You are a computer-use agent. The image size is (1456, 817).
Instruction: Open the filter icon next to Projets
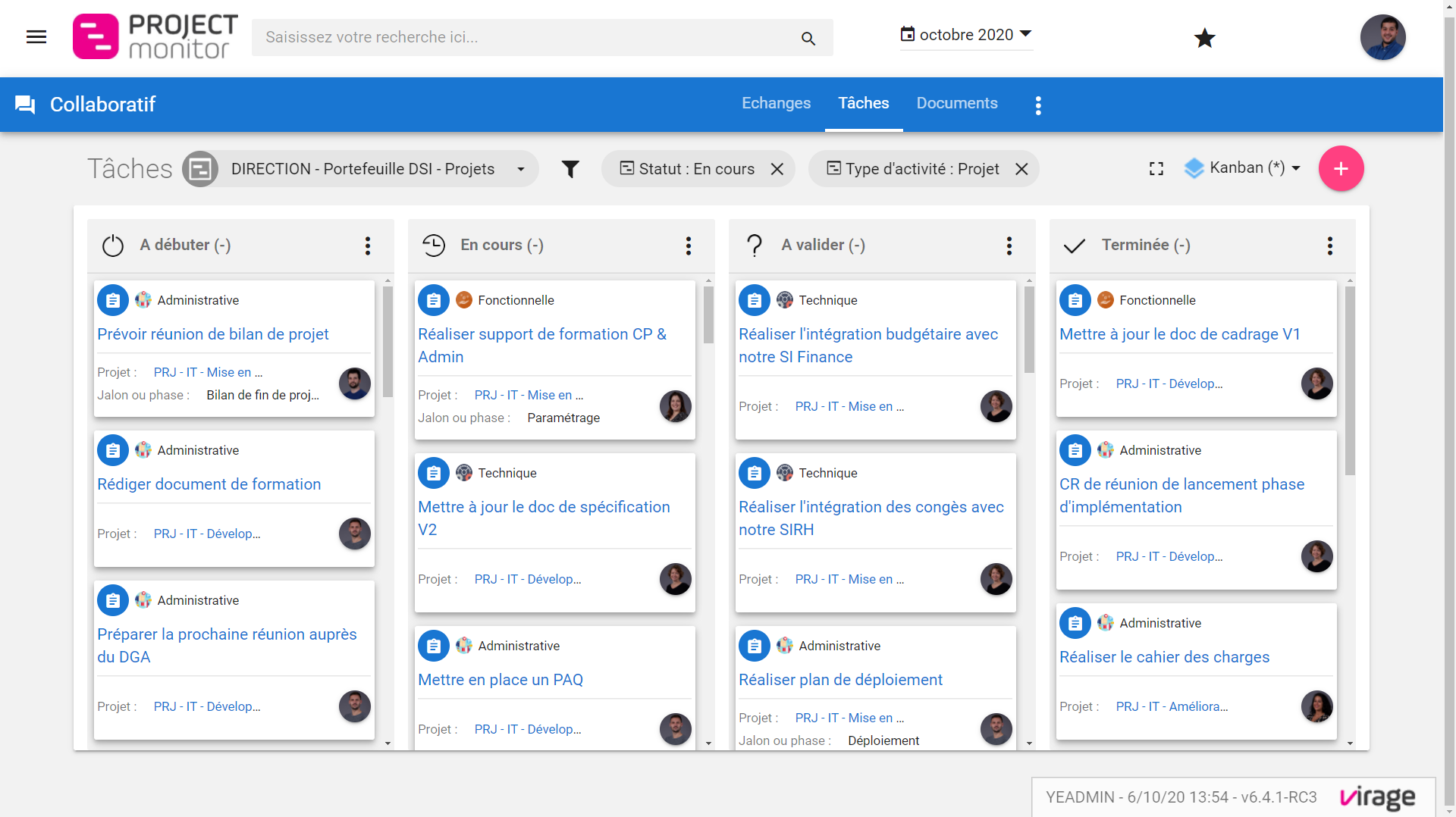571,168
